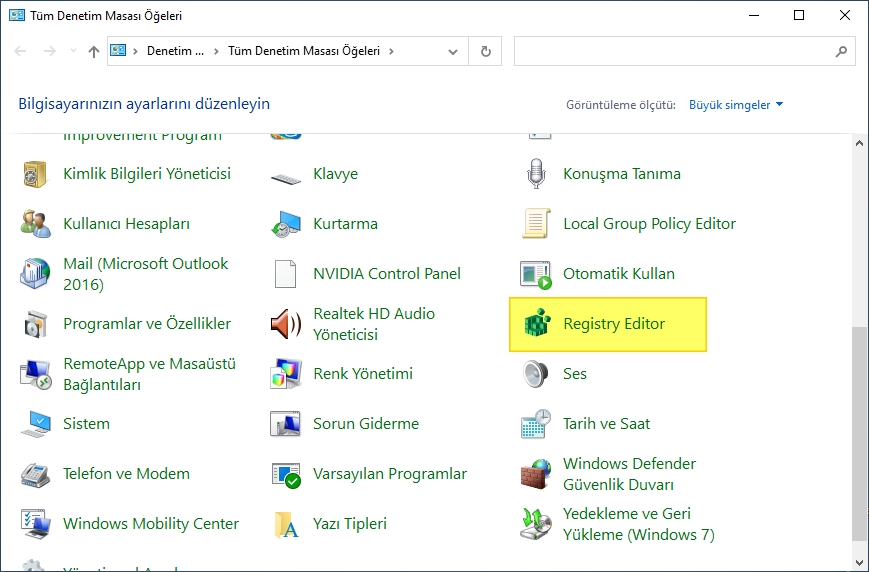Open the Kurtarma recovery icon
The image size is (869, 572).
point(285,224)
